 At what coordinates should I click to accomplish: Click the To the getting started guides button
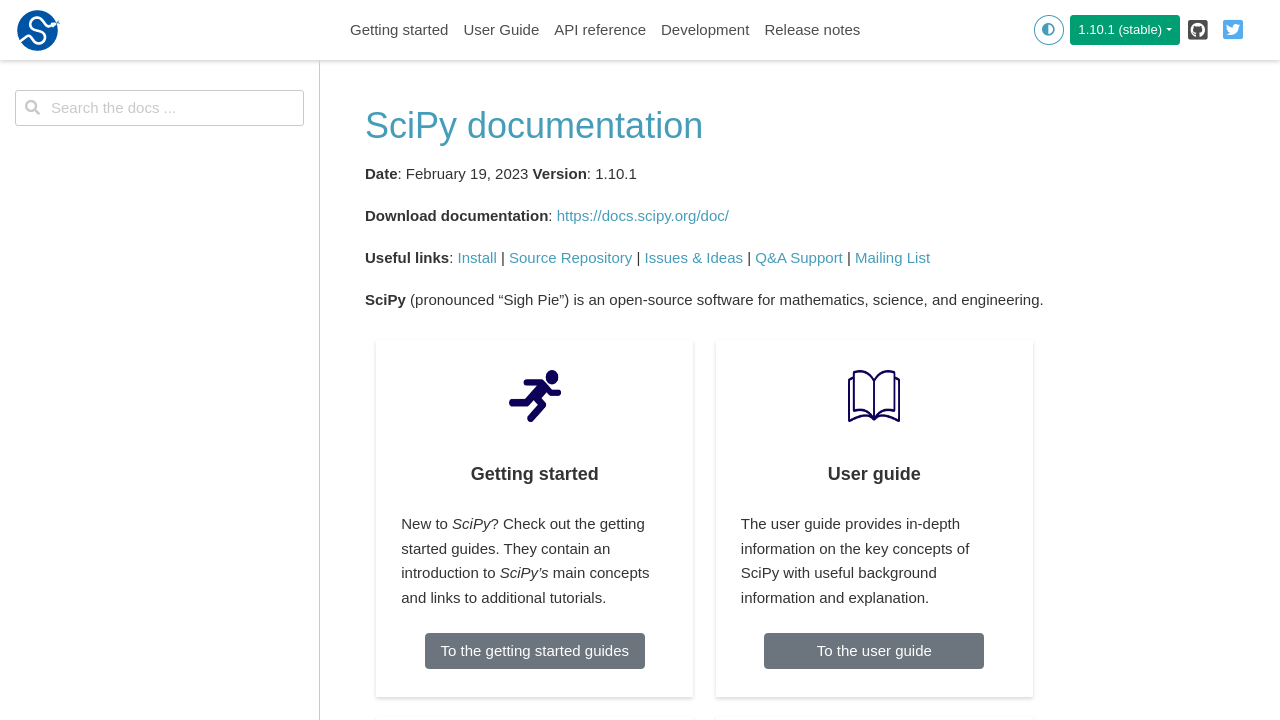coord(535,651)
